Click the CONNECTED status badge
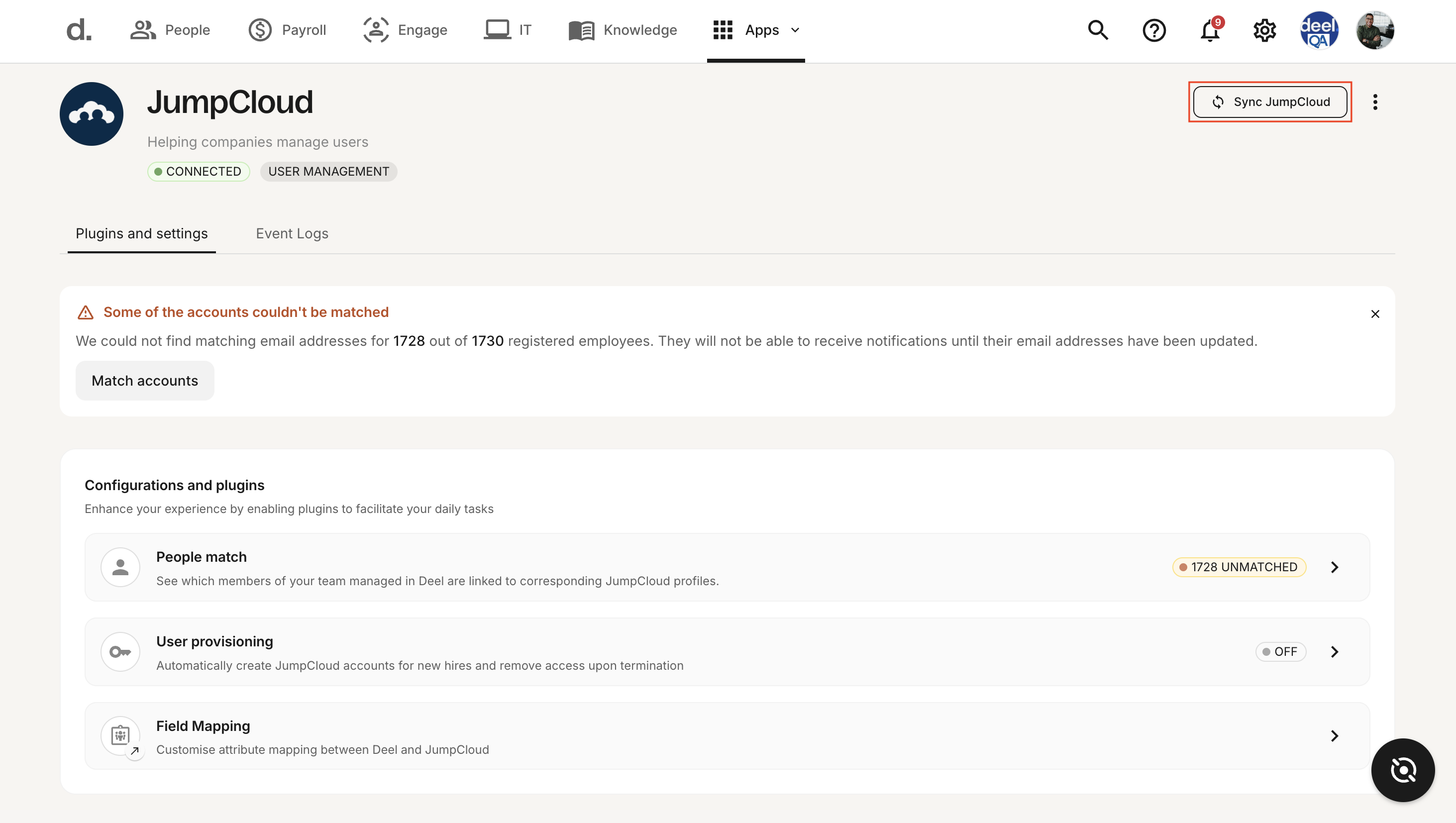 tap(199, 171)
